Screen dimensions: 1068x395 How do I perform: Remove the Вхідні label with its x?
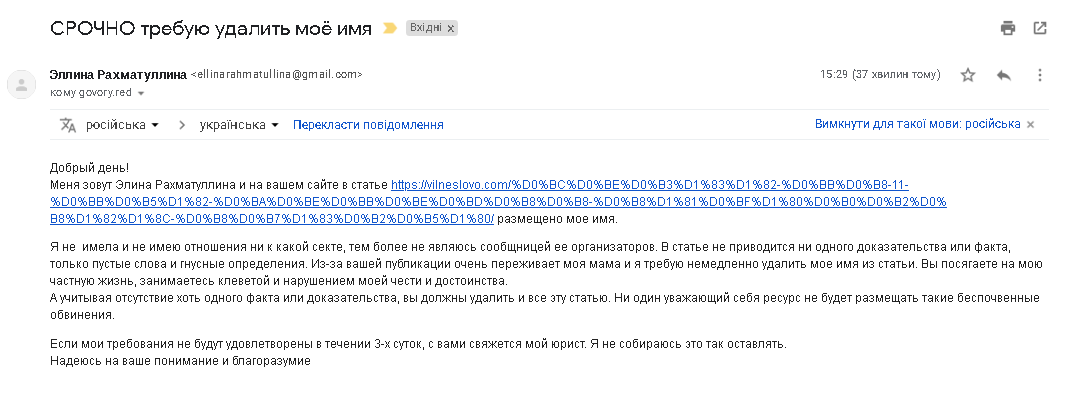pos(450,29)
